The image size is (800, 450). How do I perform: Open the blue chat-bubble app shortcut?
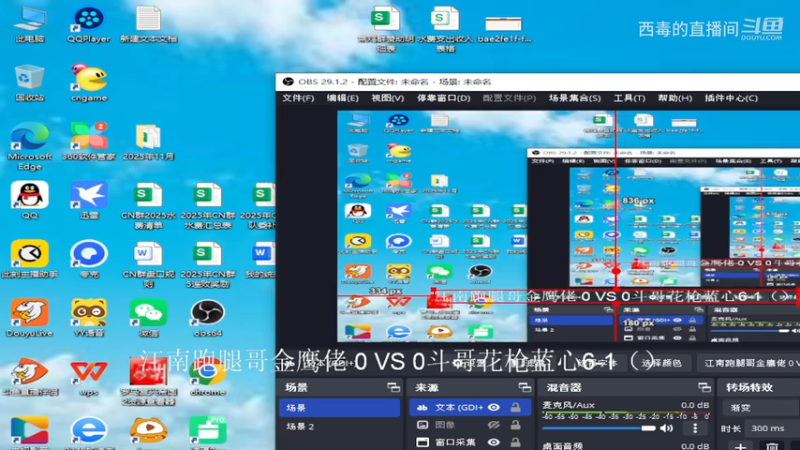coord(89,259)
